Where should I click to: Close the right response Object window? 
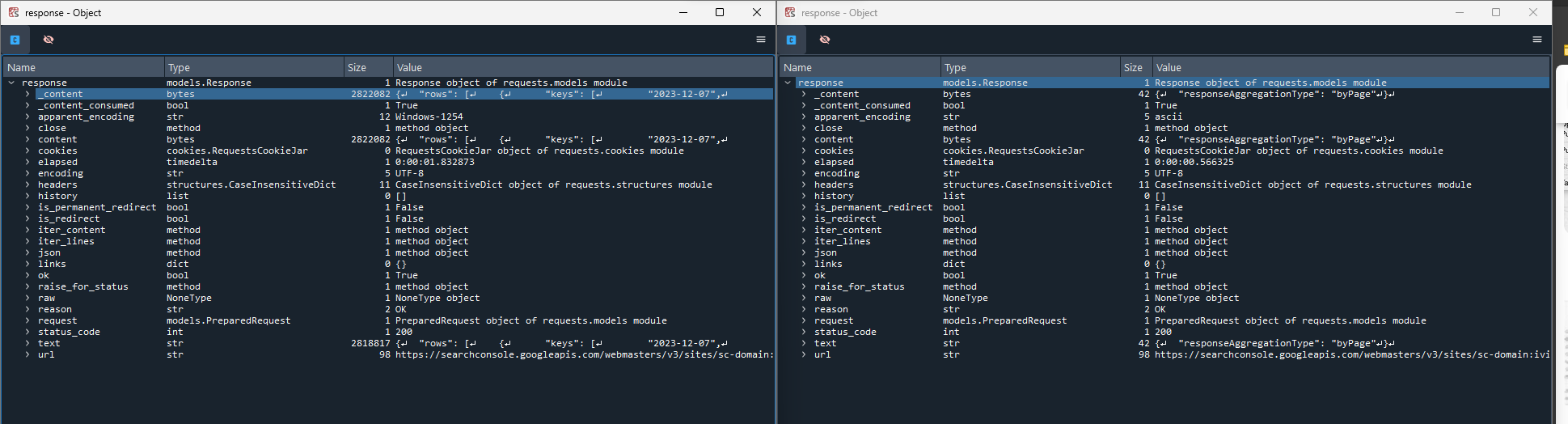click(1532, 12)
